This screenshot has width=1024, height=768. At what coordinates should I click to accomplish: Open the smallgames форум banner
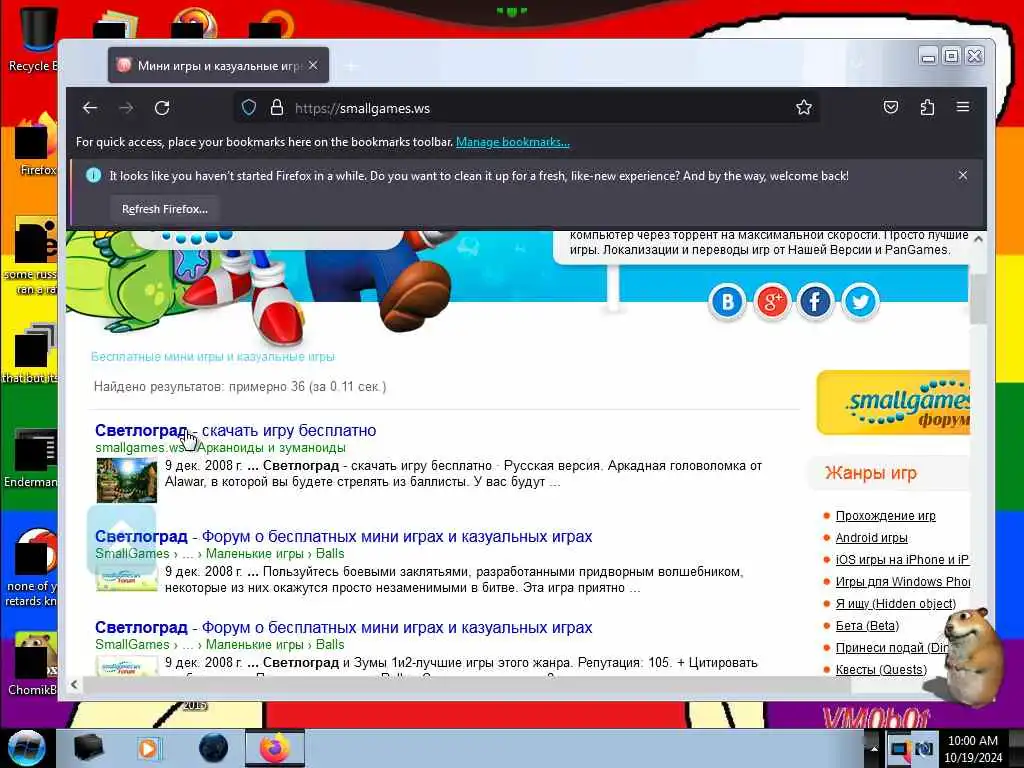893,402
